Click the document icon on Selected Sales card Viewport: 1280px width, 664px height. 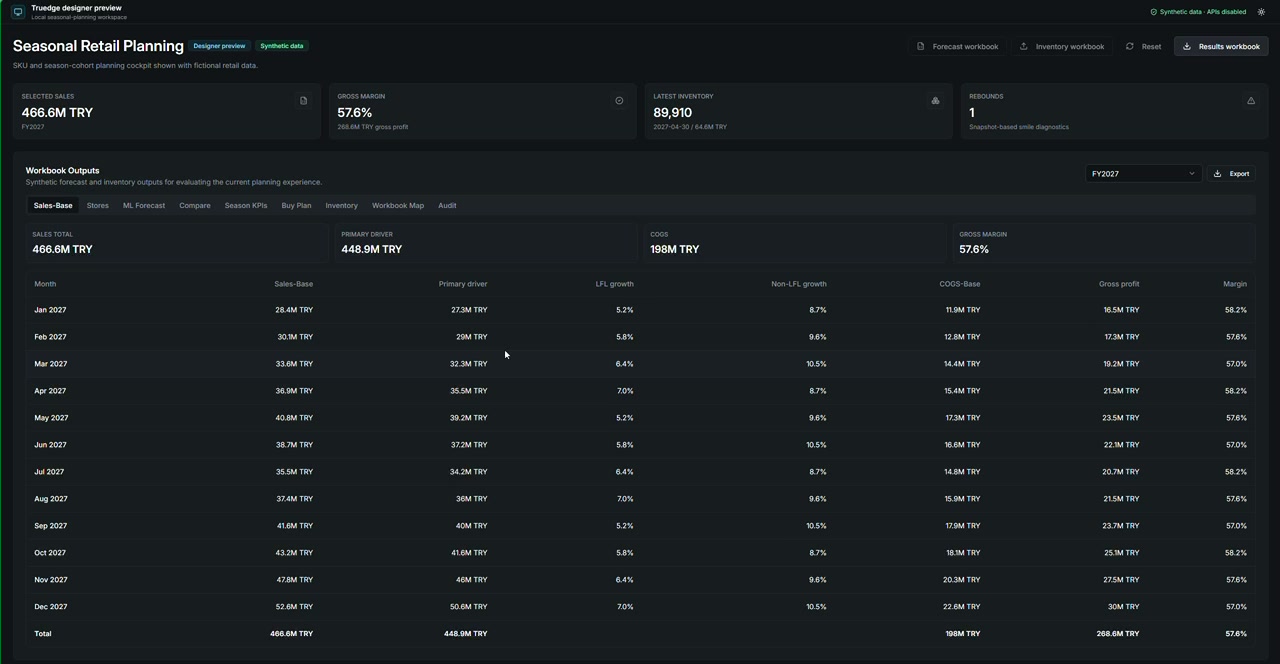pos(303,101)
